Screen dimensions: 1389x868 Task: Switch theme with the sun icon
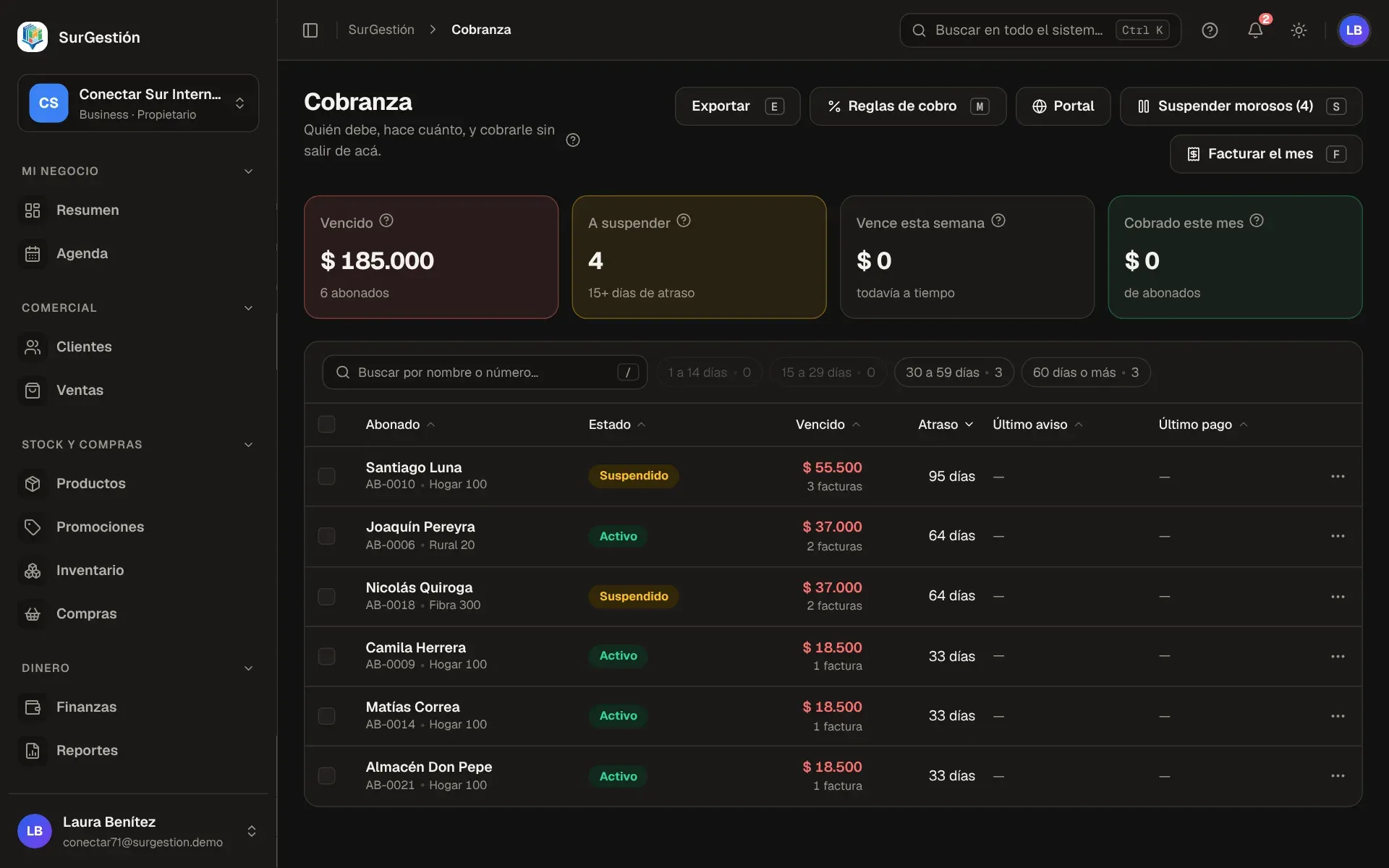[x=1299, y=30]
